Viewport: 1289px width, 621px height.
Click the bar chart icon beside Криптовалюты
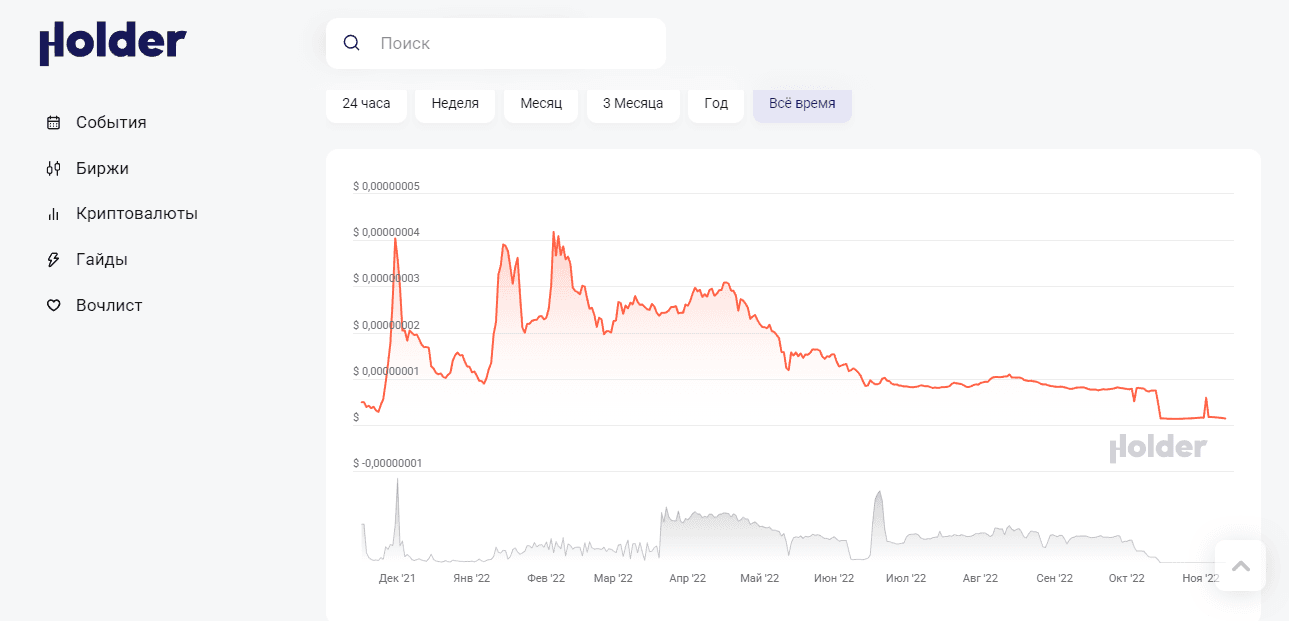[x=54, y=214]
